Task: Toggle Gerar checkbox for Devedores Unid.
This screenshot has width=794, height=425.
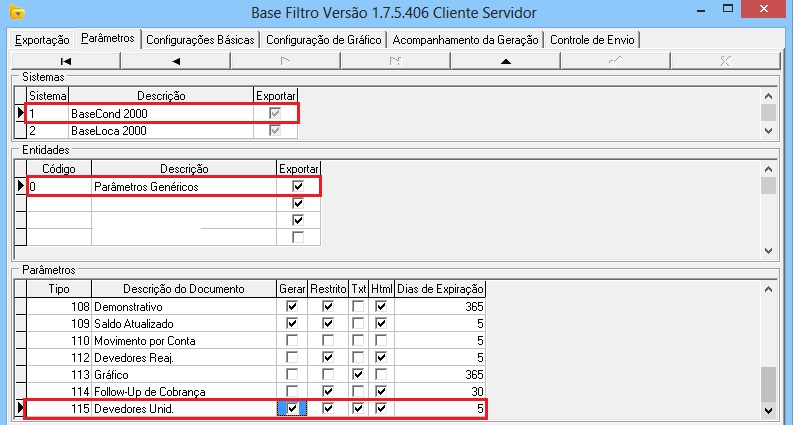Action: [x=292, y=409]
